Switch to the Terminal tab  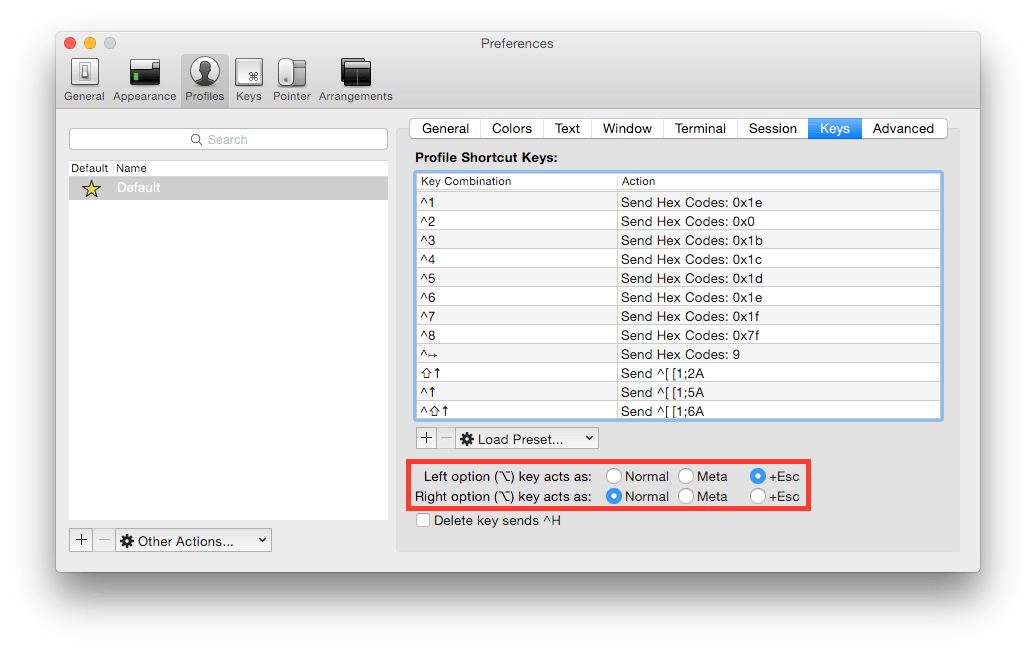click(x=700, y=128)
